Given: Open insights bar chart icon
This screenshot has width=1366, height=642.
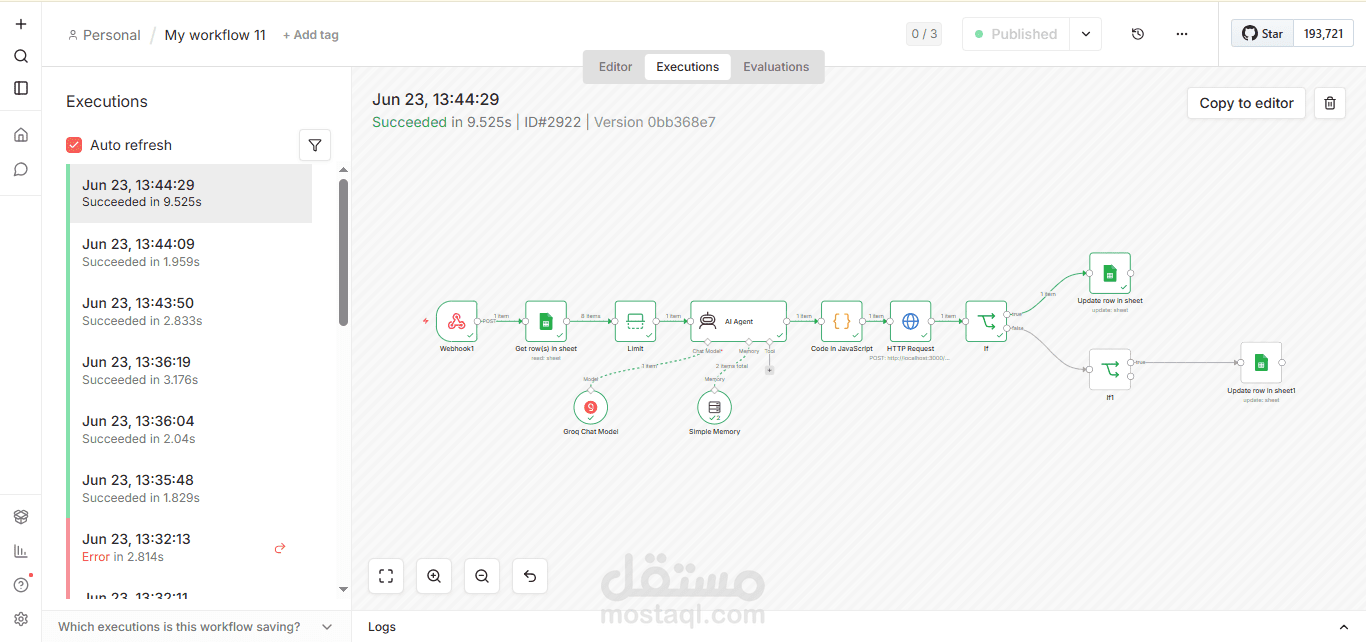Looking at the screenshot, I should [x=21, y=551].
